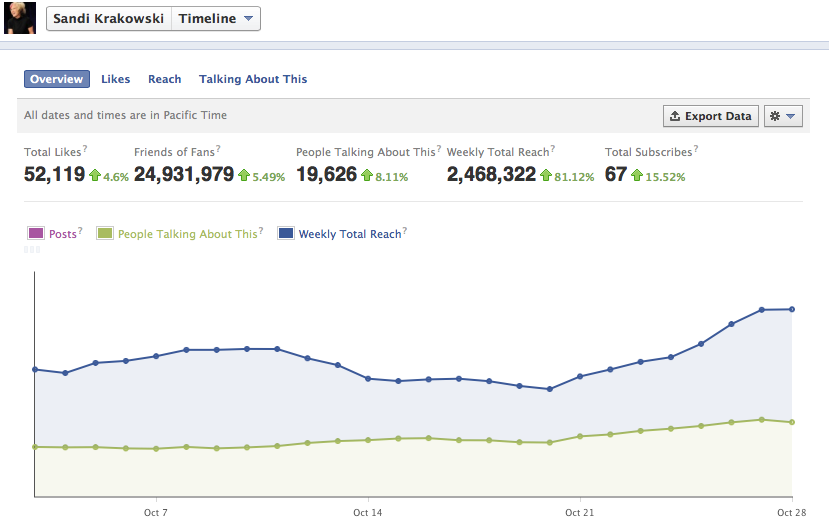Click help mark next to Total Subscribes

pos(695,149)
